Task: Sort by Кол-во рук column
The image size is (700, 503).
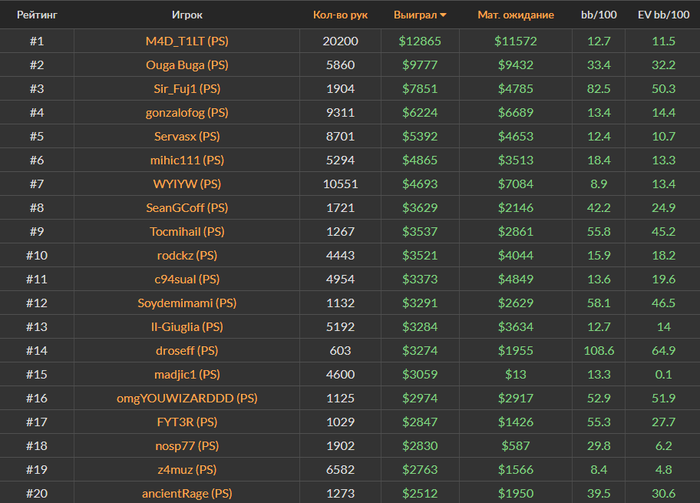Action: click(340, 15)
